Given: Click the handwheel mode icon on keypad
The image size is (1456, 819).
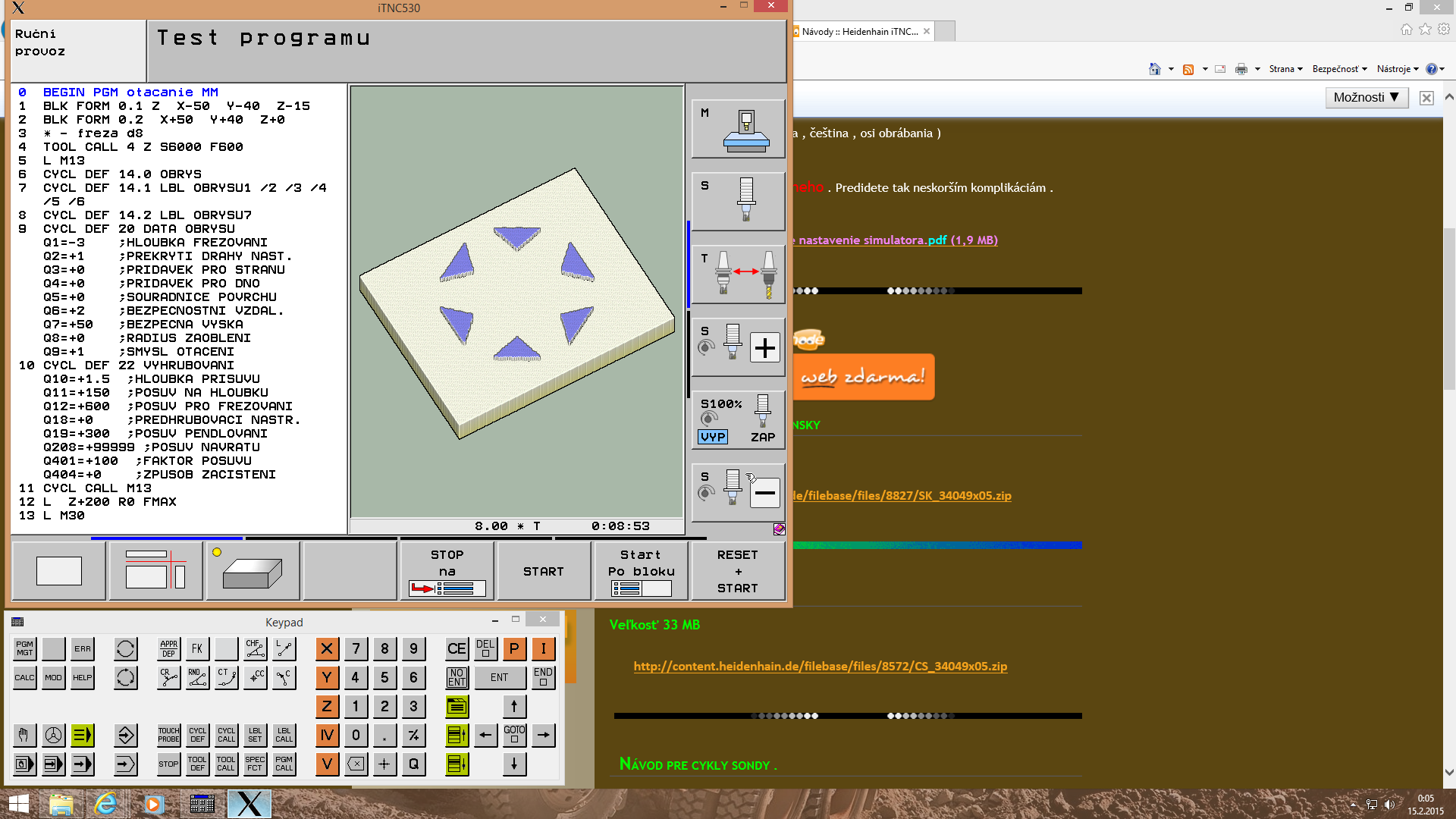Looking at the screenshot, I should (x=53, y=735).
